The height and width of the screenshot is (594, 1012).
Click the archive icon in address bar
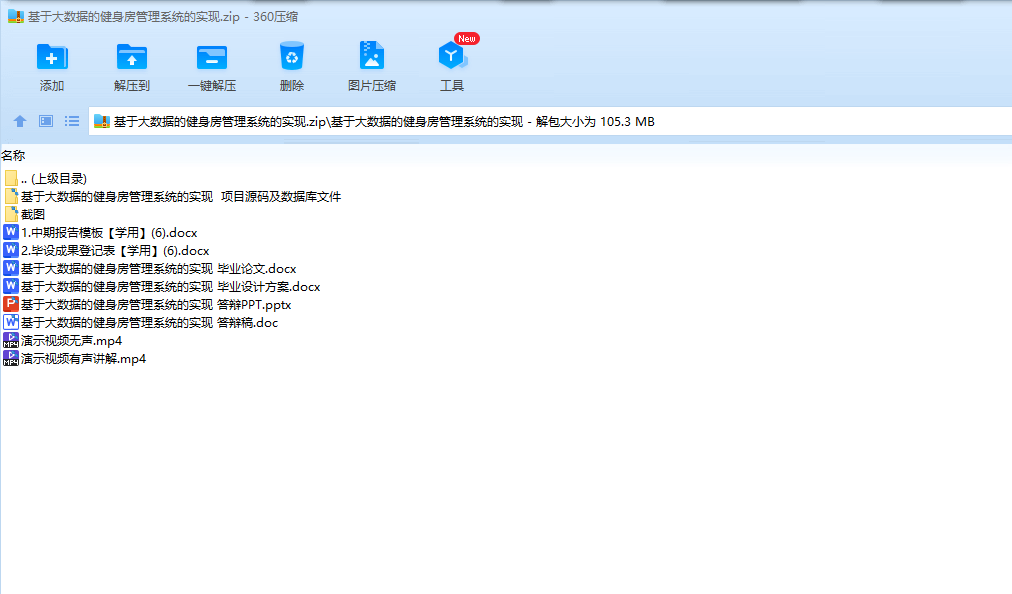coord(102,121)
